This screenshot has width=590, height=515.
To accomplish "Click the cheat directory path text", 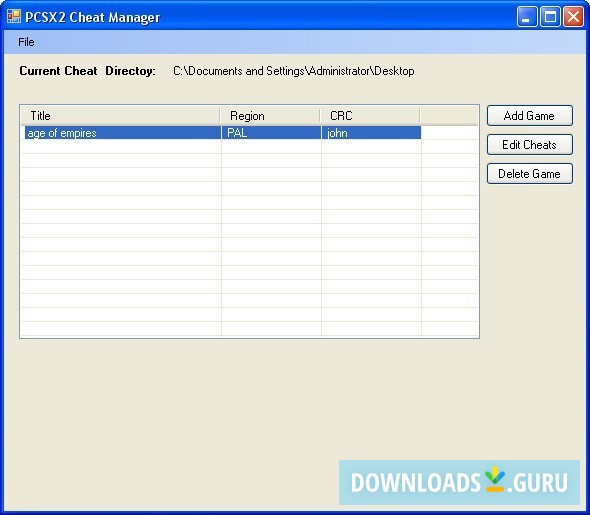I will 293,71.
